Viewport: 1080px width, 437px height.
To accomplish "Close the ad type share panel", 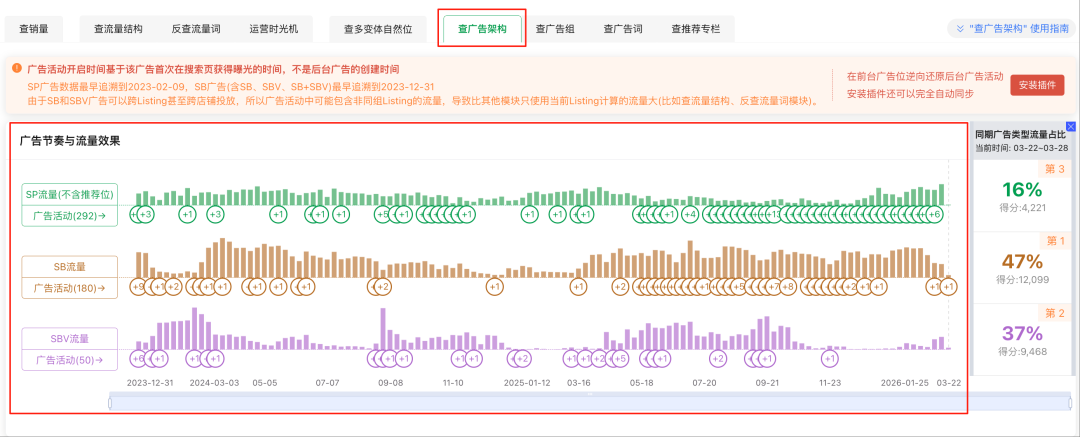I will 1070,127.
